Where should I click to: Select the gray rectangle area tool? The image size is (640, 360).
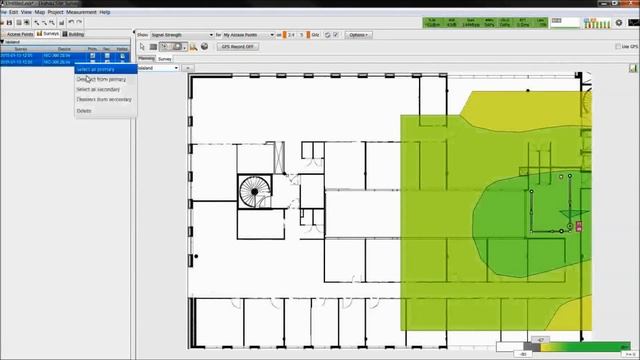[x=153, y=47]
